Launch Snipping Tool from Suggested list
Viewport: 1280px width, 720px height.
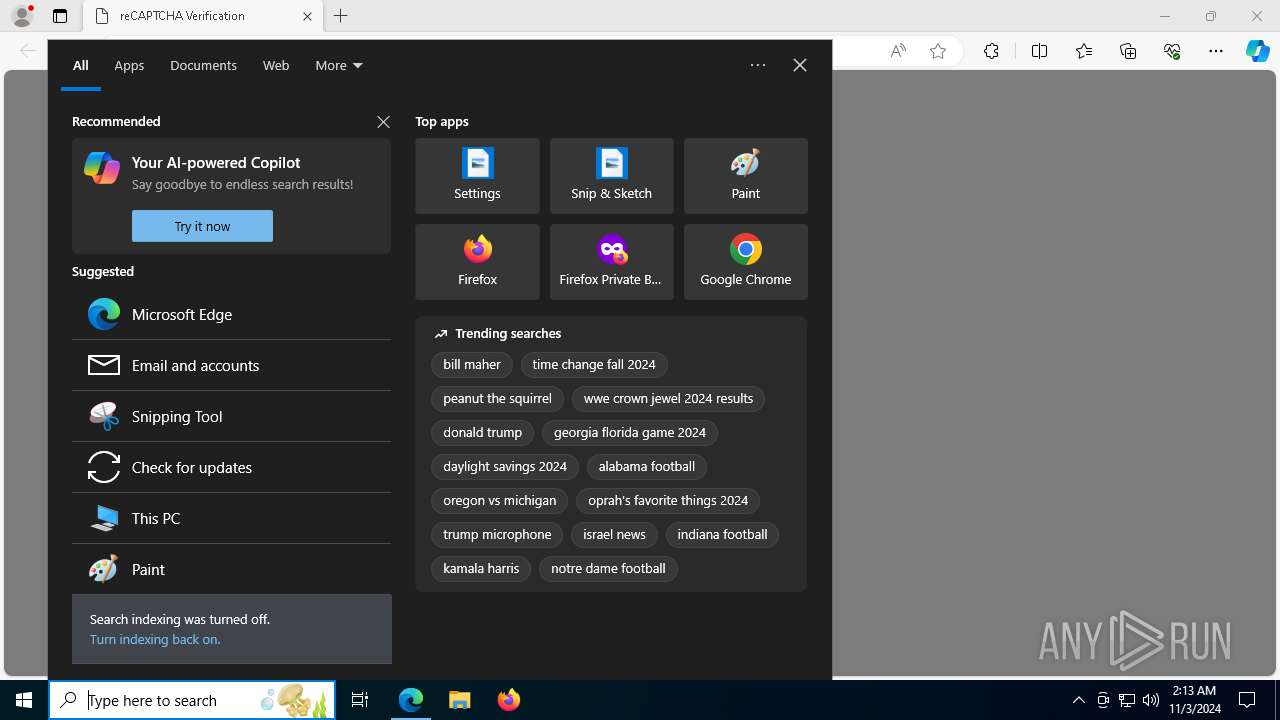pos(231,416)
